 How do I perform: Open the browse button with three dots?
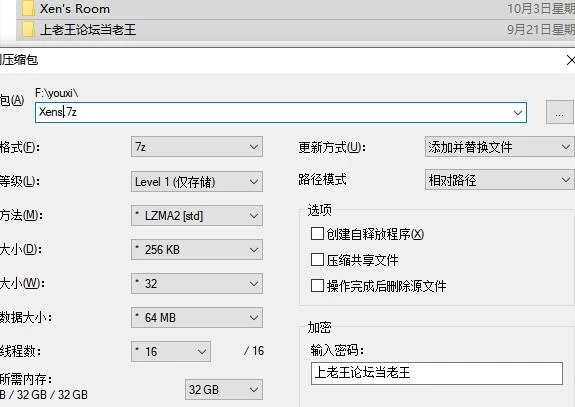tap(560, 113)
